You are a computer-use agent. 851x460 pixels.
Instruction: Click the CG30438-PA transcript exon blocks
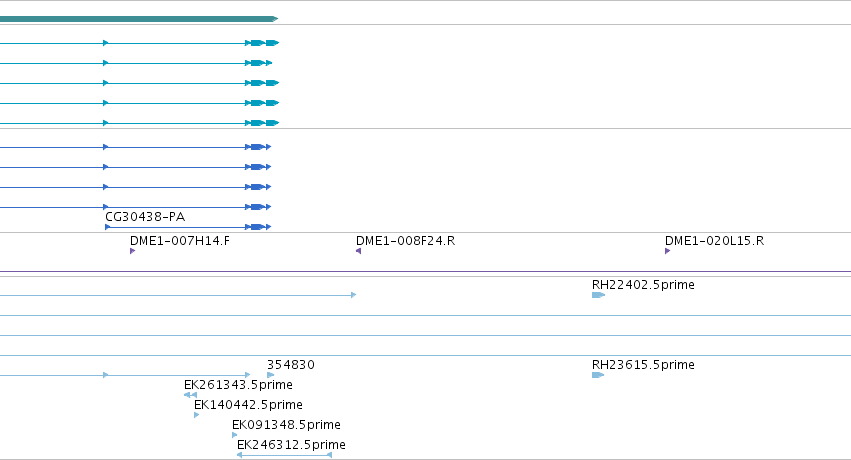point(258,227)
